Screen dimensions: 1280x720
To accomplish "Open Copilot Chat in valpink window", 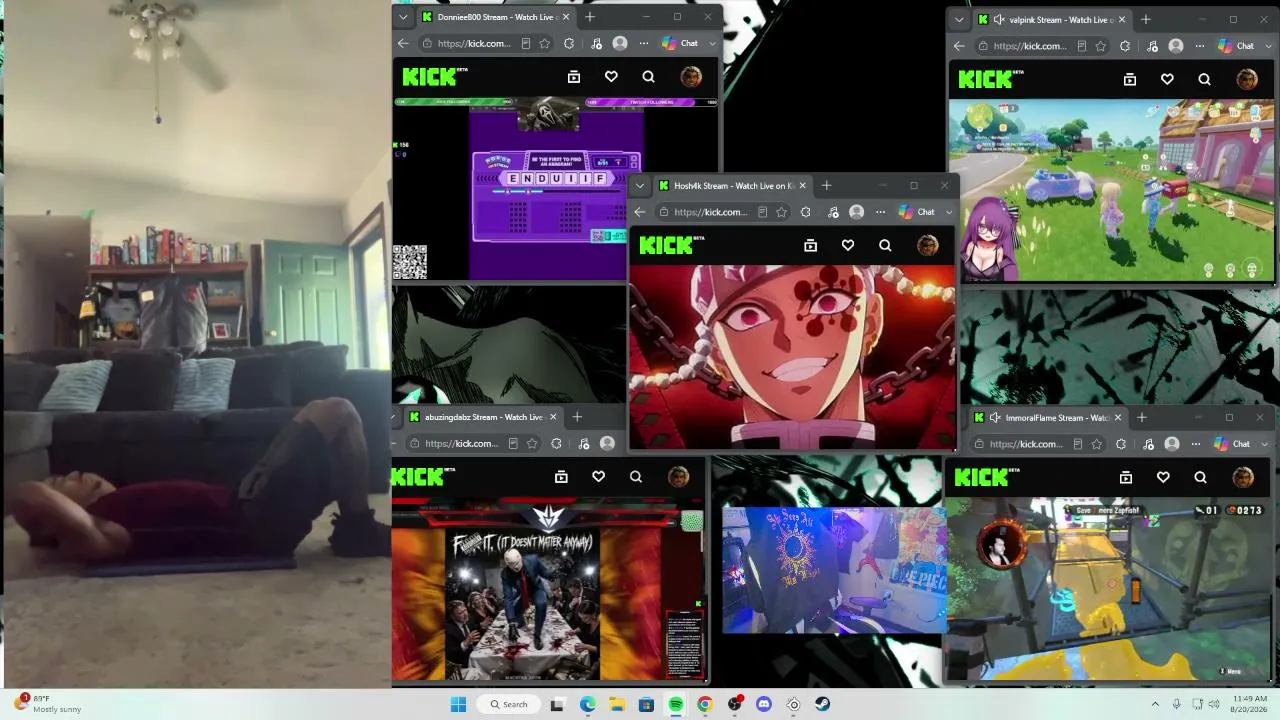I will coord(1237,46).
